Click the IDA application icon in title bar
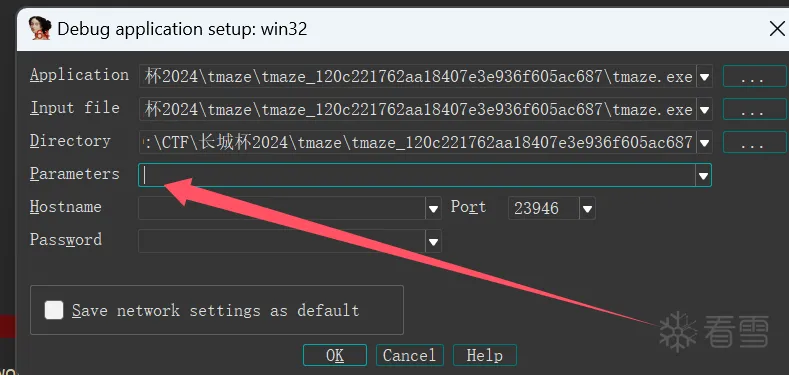 [39, 29]
